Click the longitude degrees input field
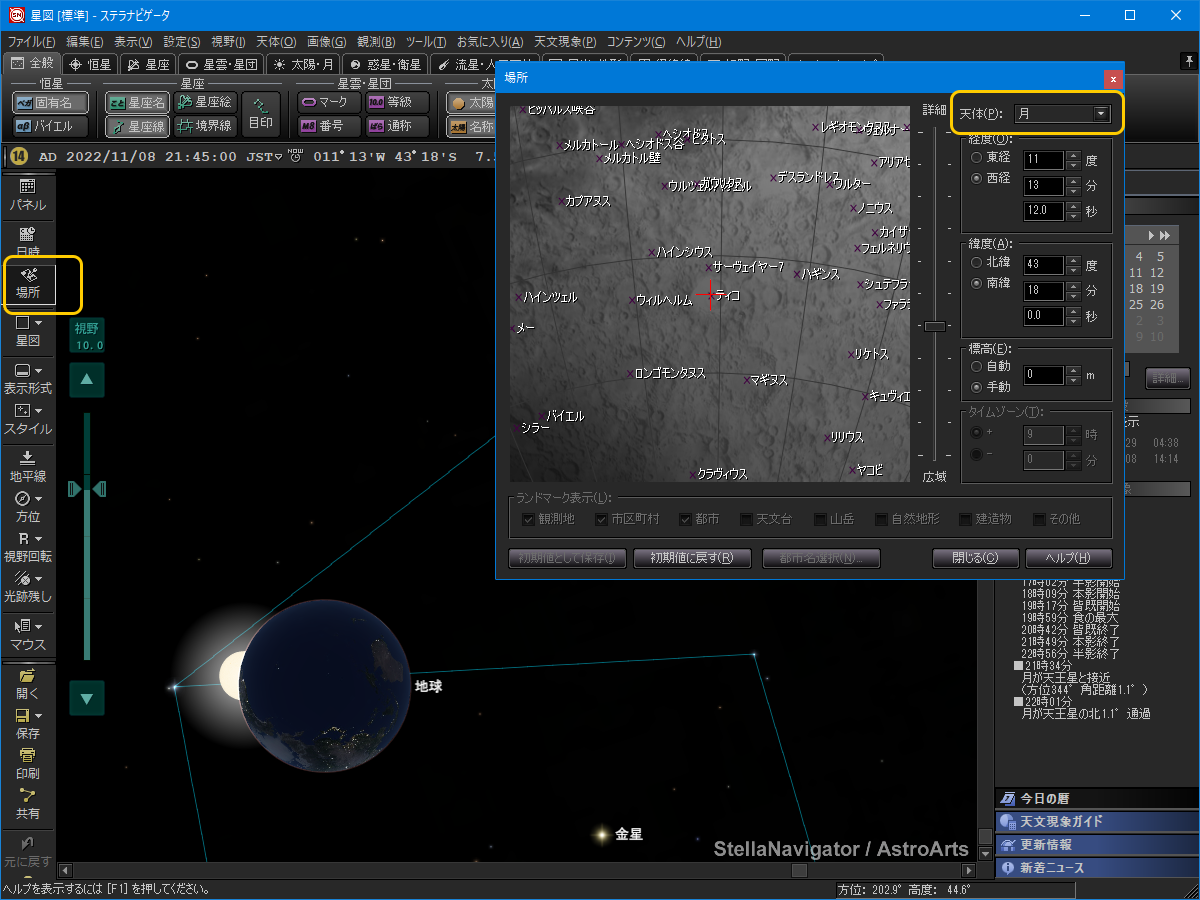 click(x=1044, y=159)
